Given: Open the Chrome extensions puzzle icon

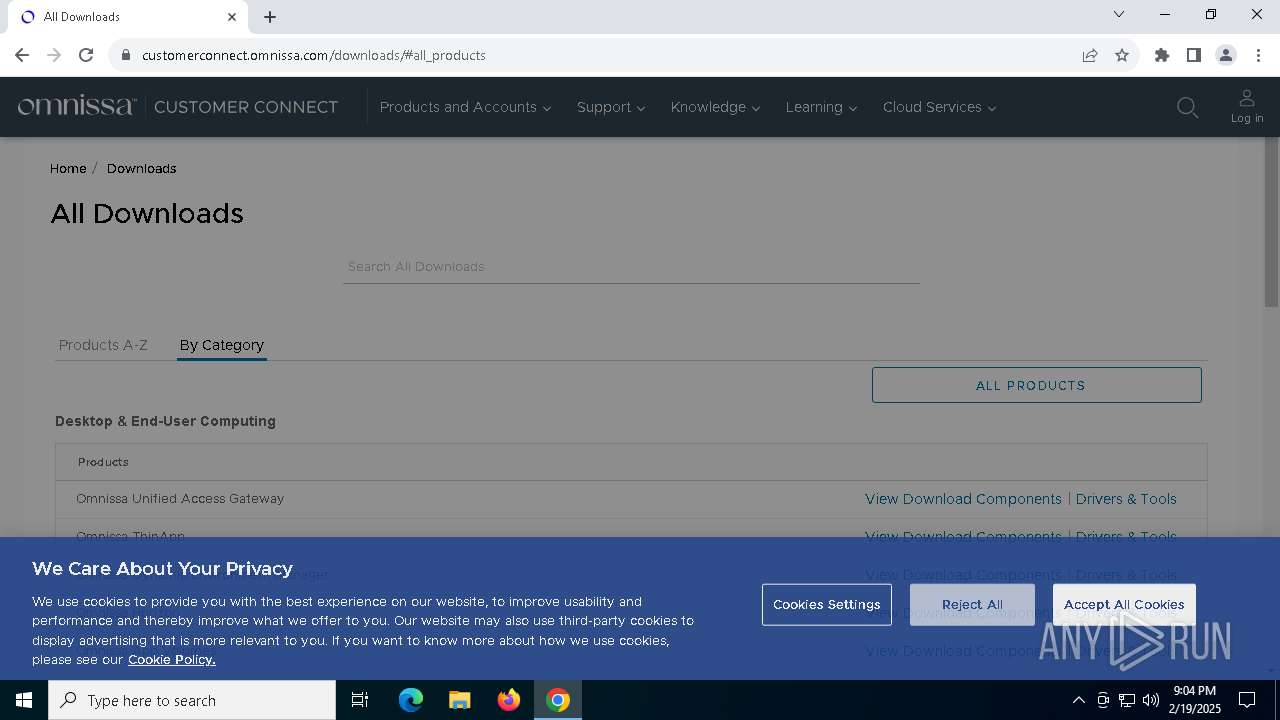Looking at the screenshot, I should 1162,55.
